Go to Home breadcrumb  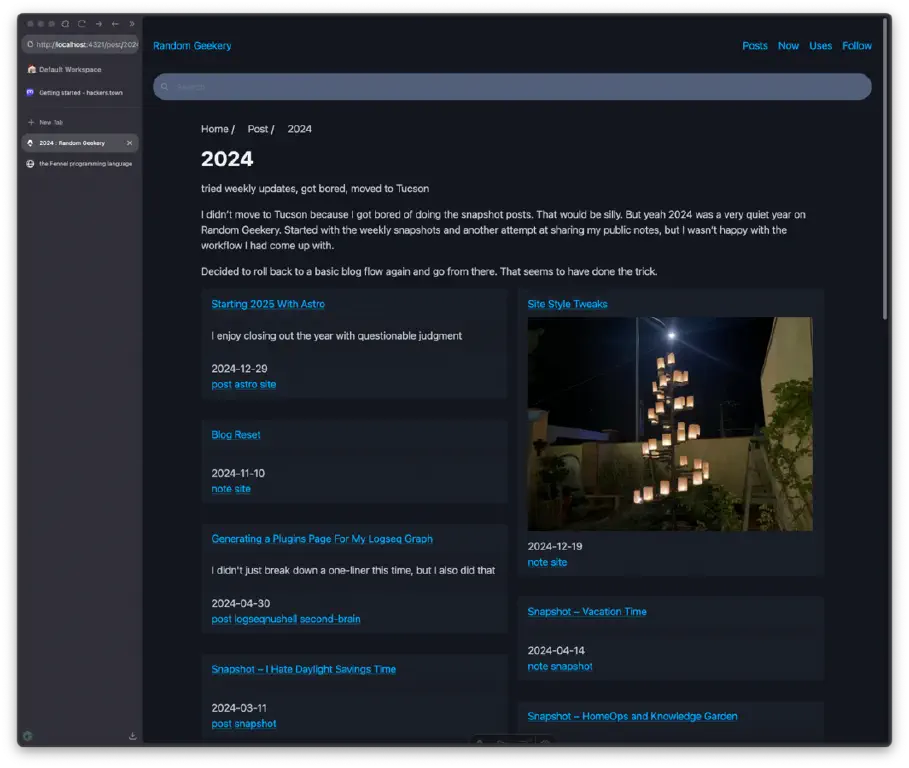[x=214, y=129]
